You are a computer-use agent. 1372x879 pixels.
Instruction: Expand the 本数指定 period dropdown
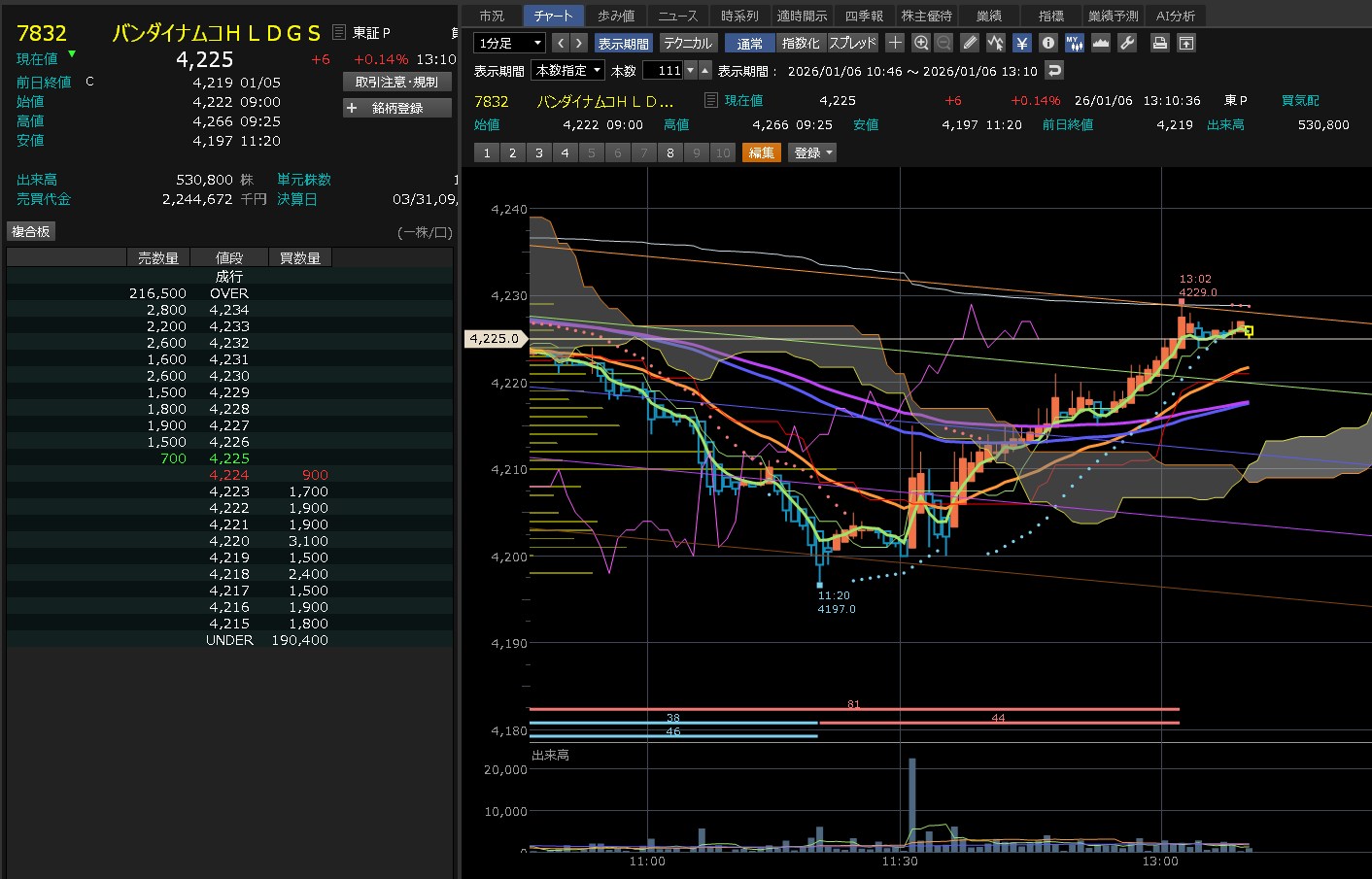coord(568,71)
